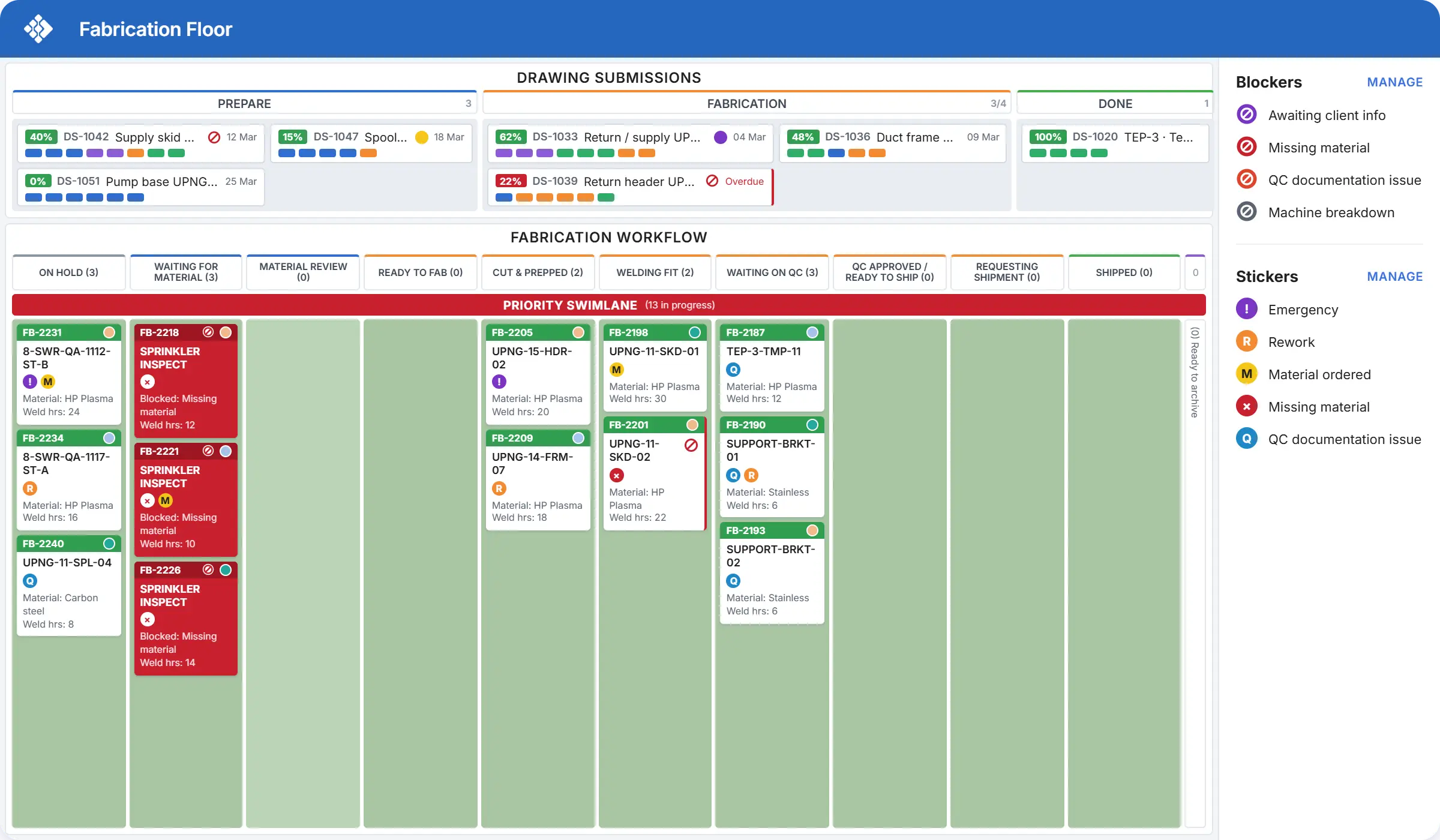The image size is (1440, 840).
Task: Click the 40% progress badge on DS-1042
Action: (41, 137)
